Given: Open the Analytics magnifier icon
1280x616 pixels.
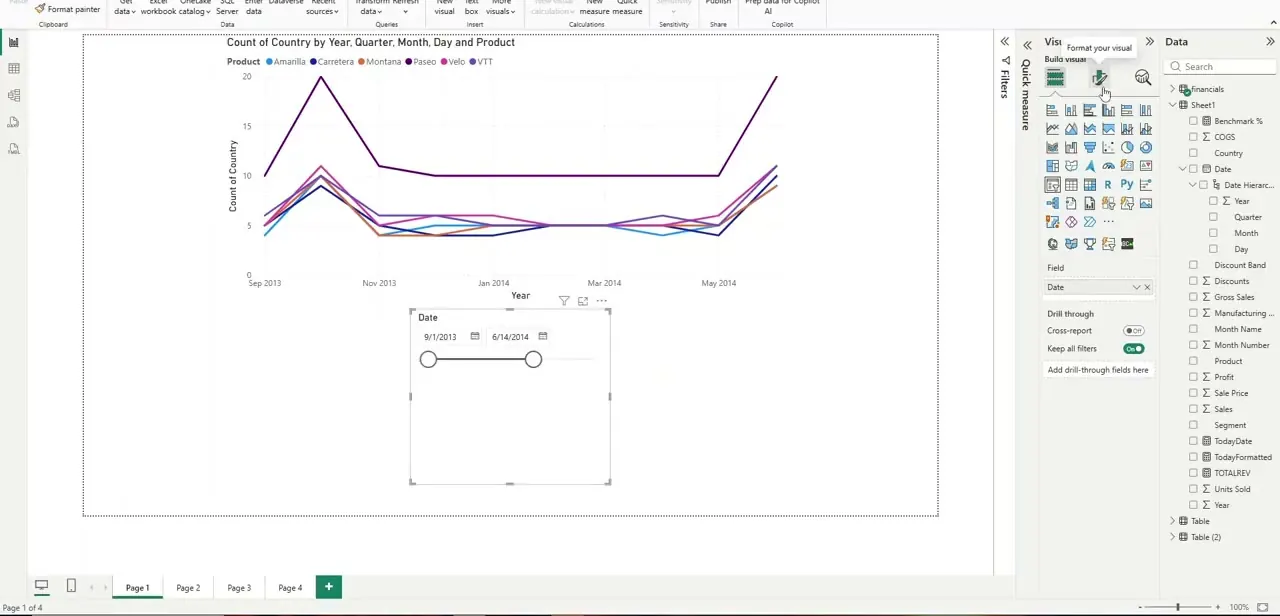Looking at the screenshot, I should (x=1143, y=78).
